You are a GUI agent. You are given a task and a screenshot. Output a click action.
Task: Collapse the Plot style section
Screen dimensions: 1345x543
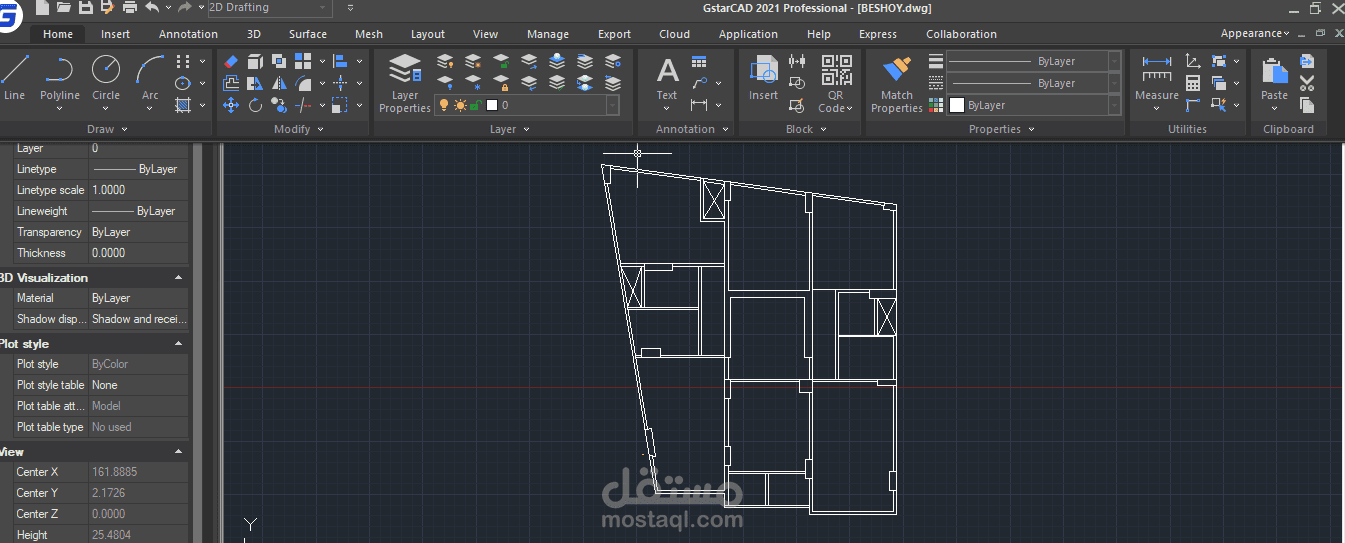(x=178, y=343)
